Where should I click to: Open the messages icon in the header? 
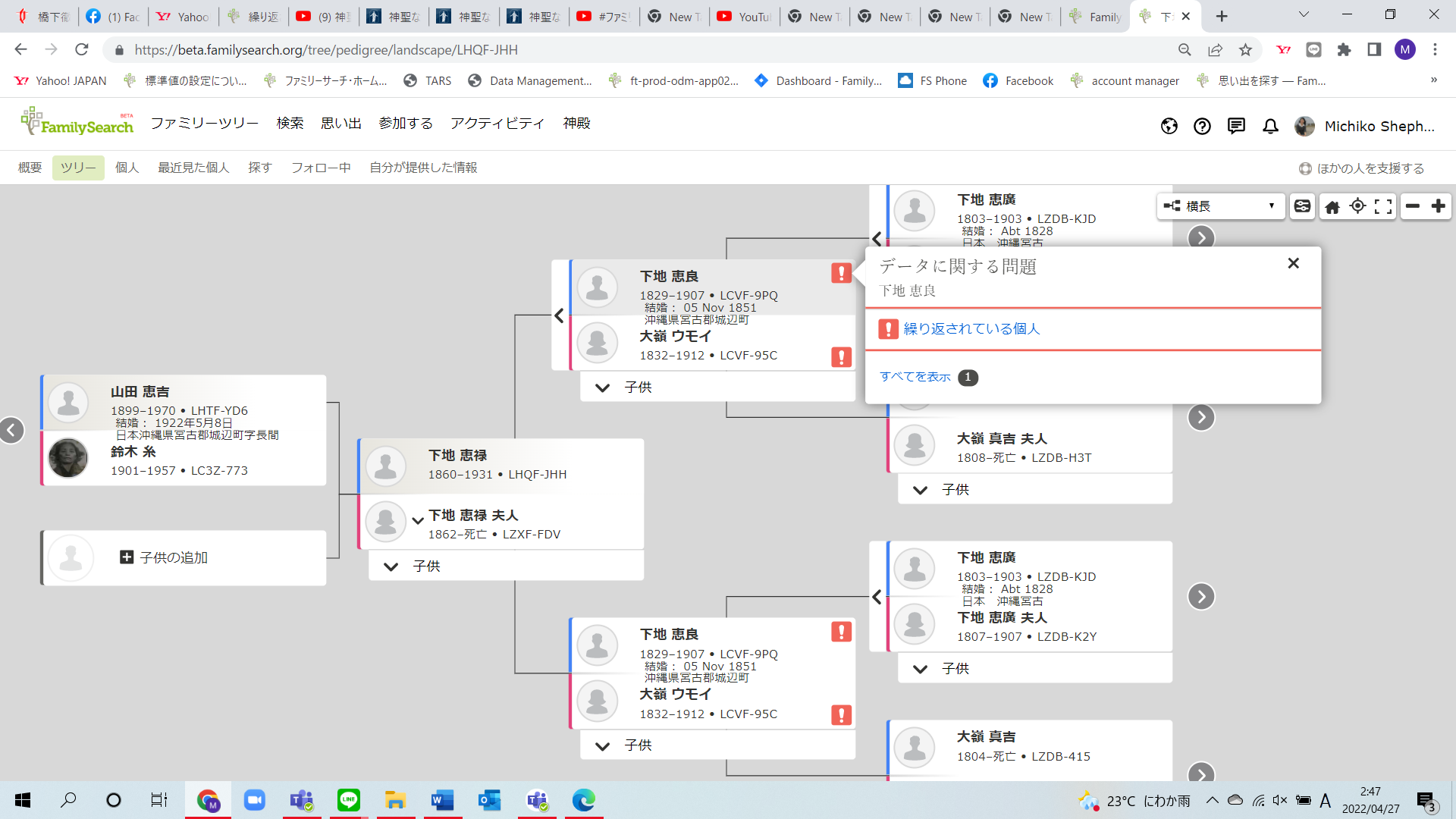pyautogui.click(x=1236, y=127)
